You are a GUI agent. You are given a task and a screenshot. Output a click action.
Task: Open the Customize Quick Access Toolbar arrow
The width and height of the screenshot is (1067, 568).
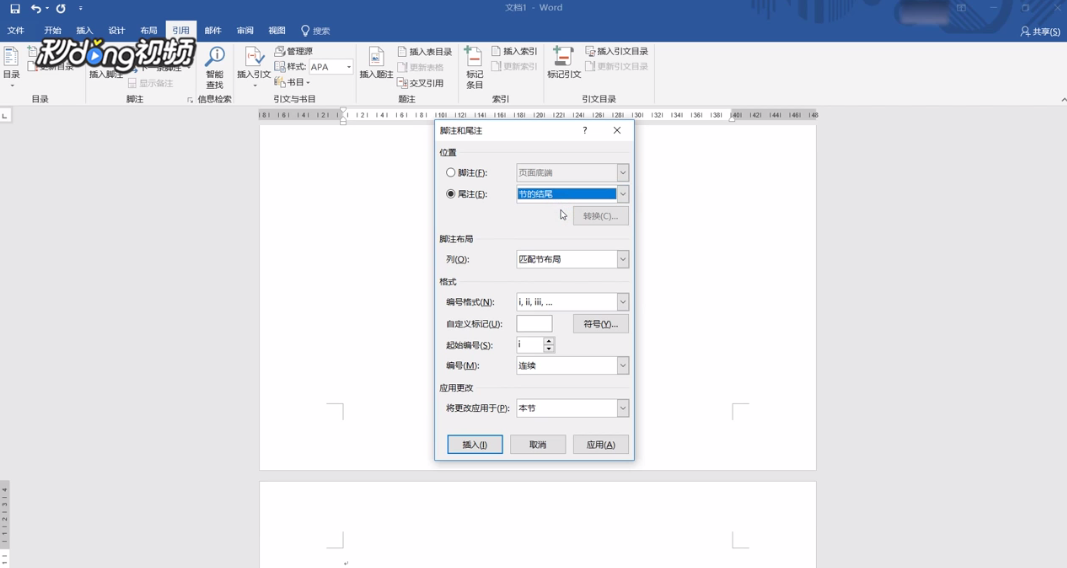(80, 9)
